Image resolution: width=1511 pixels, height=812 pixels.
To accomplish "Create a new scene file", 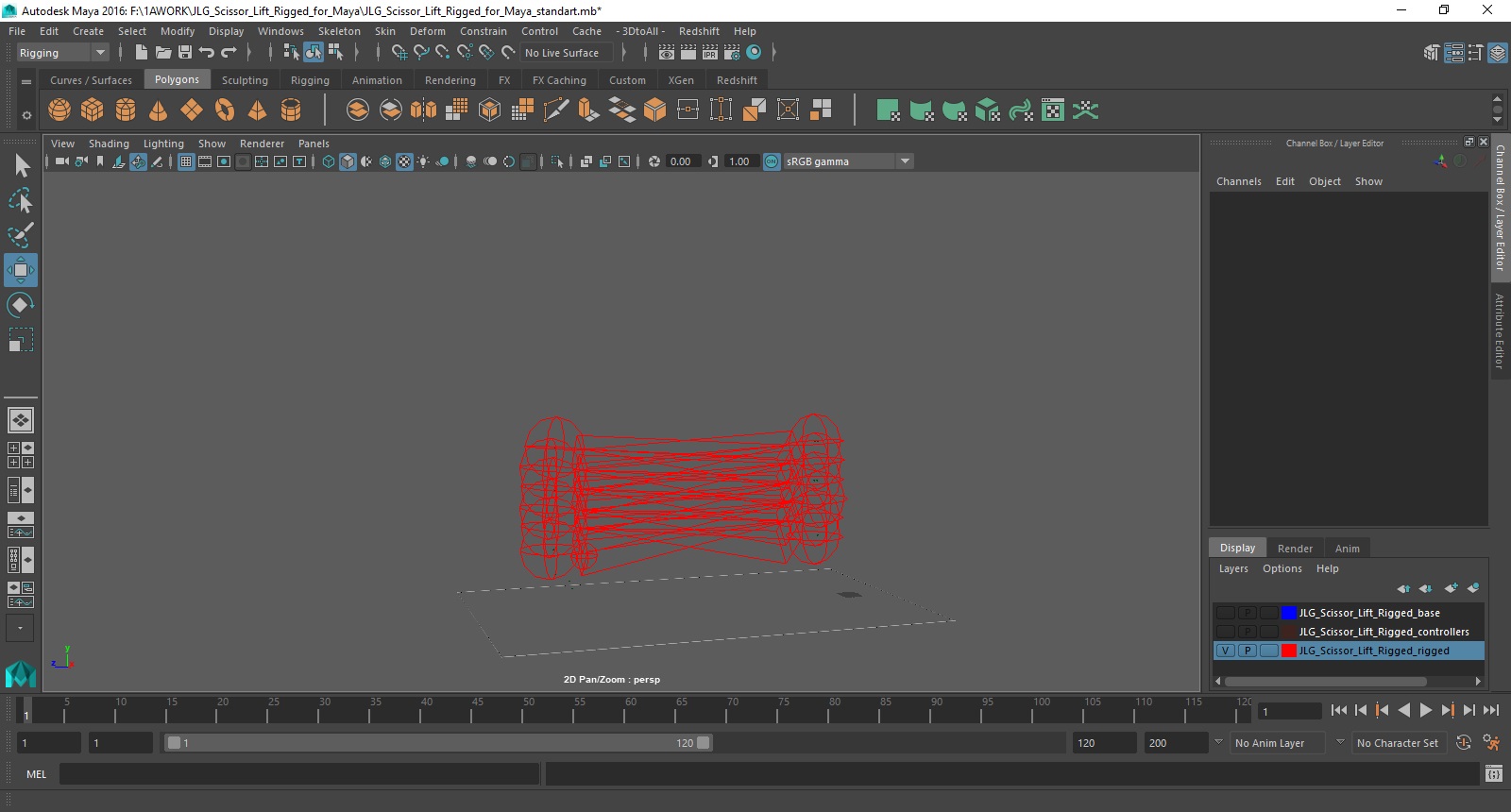I will coord(141,53).
